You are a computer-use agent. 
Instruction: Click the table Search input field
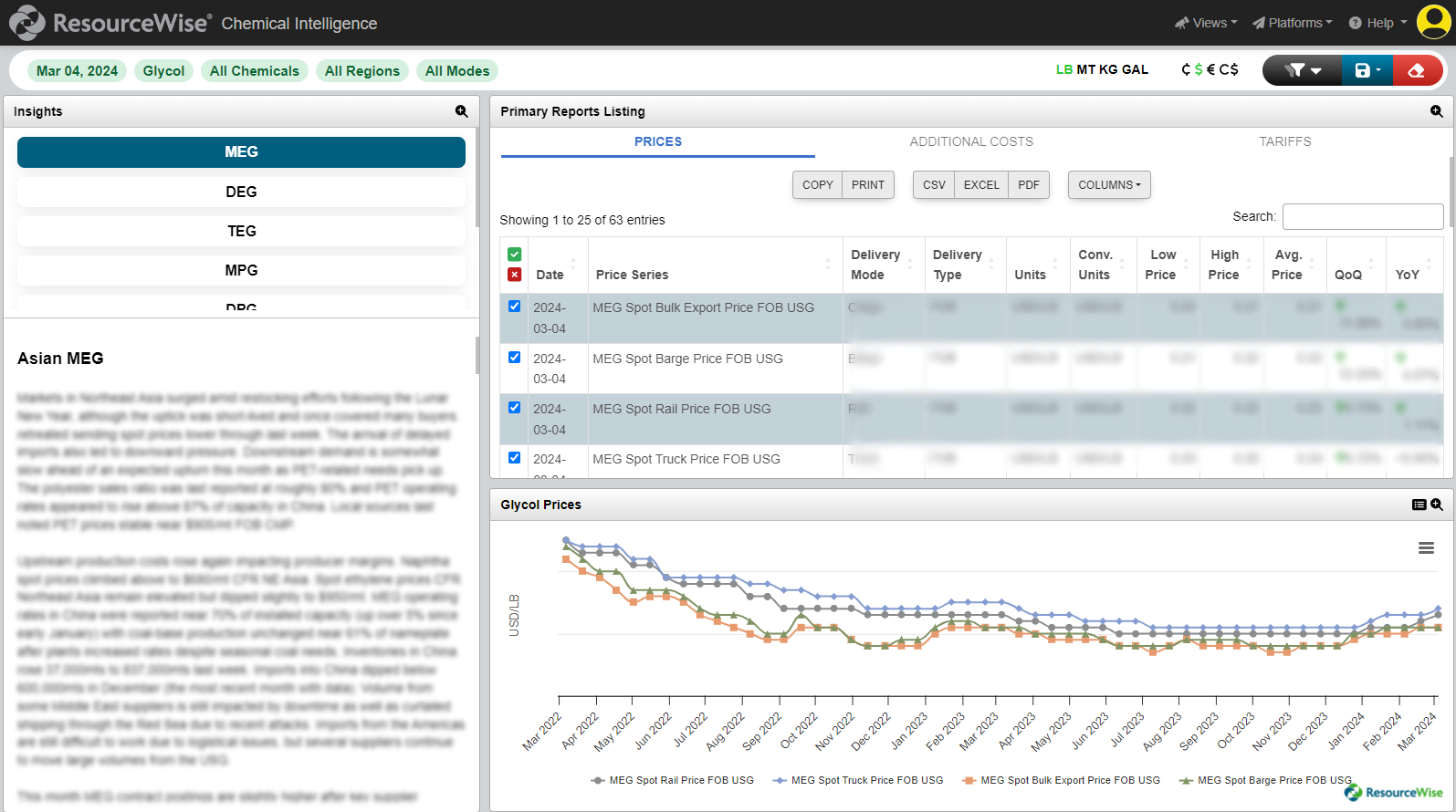(1363, 216)
